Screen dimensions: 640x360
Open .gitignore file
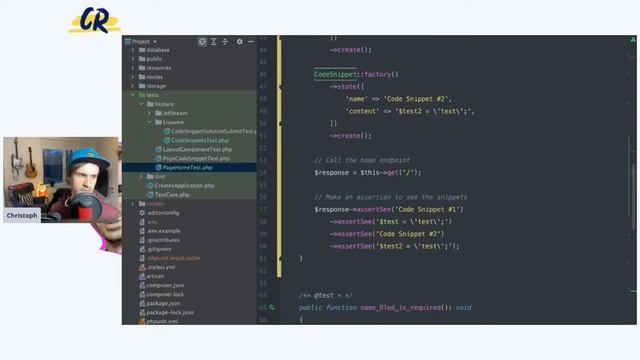pos(155,249)
